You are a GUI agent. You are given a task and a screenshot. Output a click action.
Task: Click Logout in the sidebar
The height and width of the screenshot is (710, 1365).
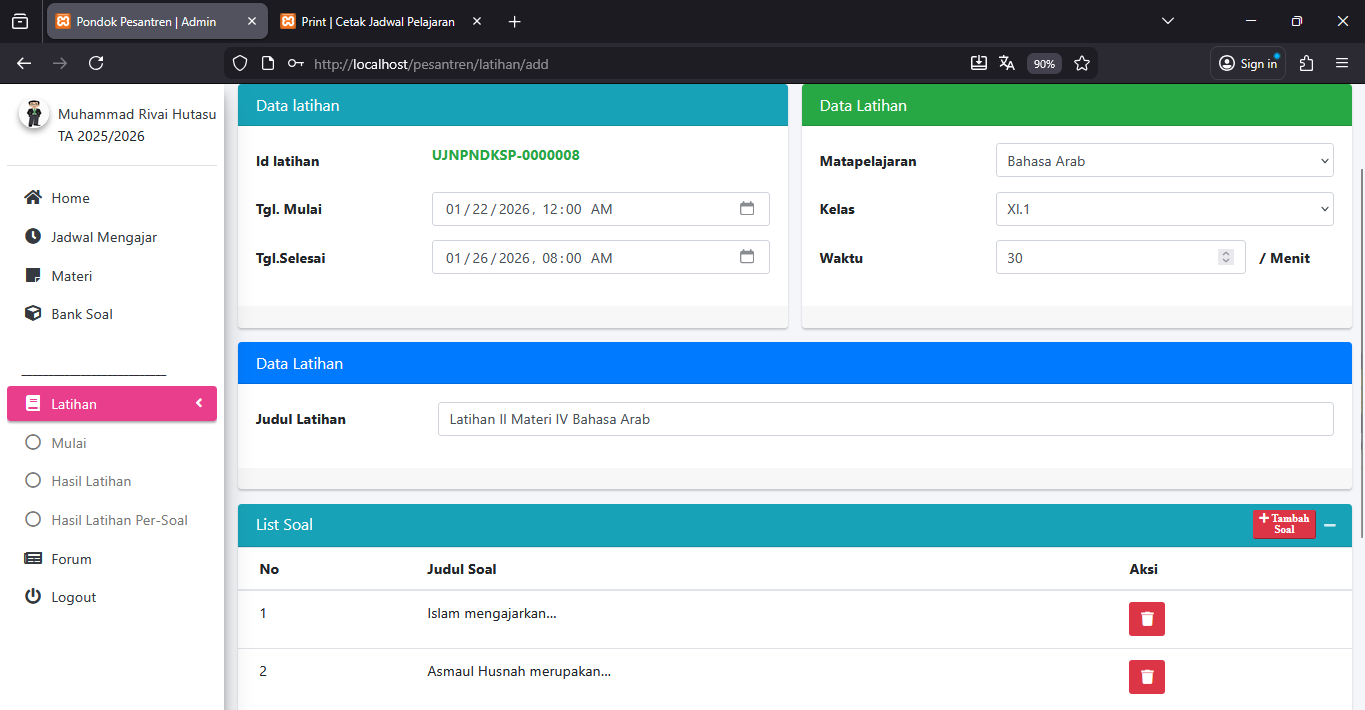click(73, 597)
